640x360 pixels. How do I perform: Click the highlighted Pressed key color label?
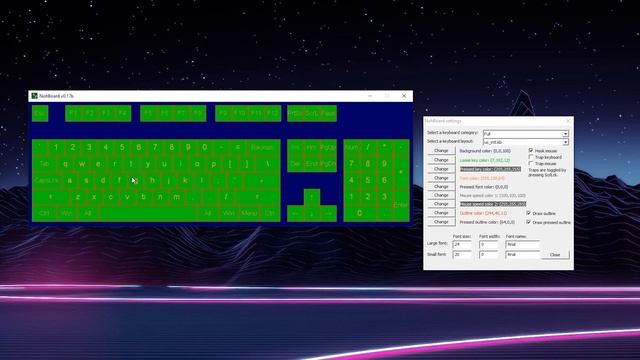(491, 169)
